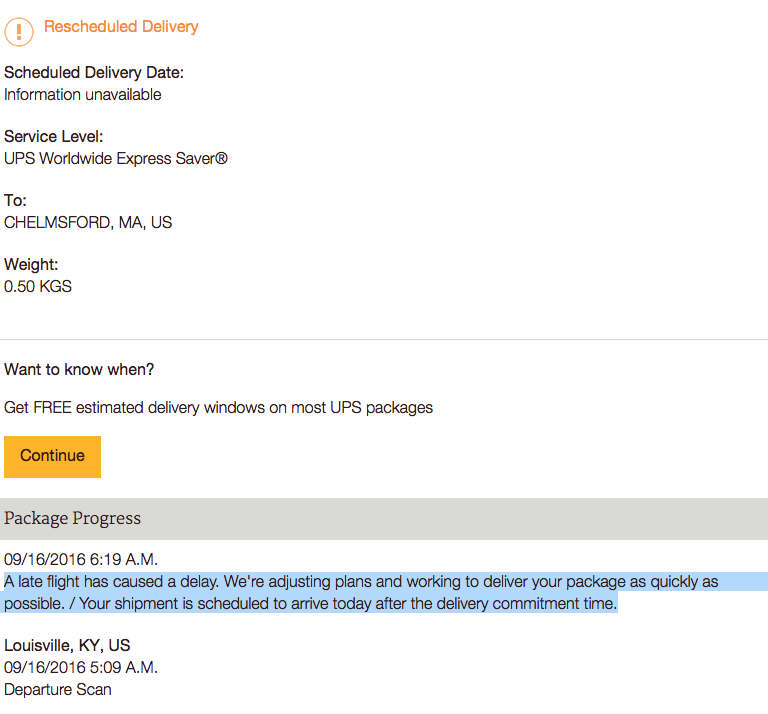Select the Package Progress section header
Viewport: 768px width, 714px height.
pyautogui.click(x=384, y=519)
